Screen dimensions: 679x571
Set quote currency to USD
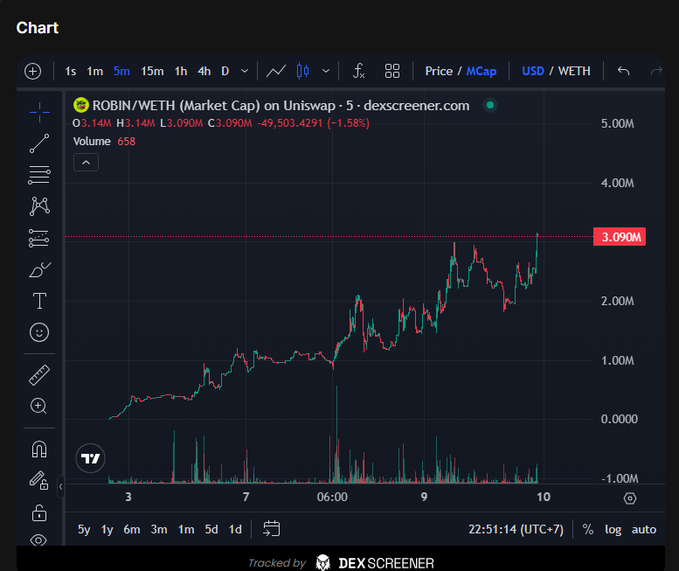click(x=533, y=71)
